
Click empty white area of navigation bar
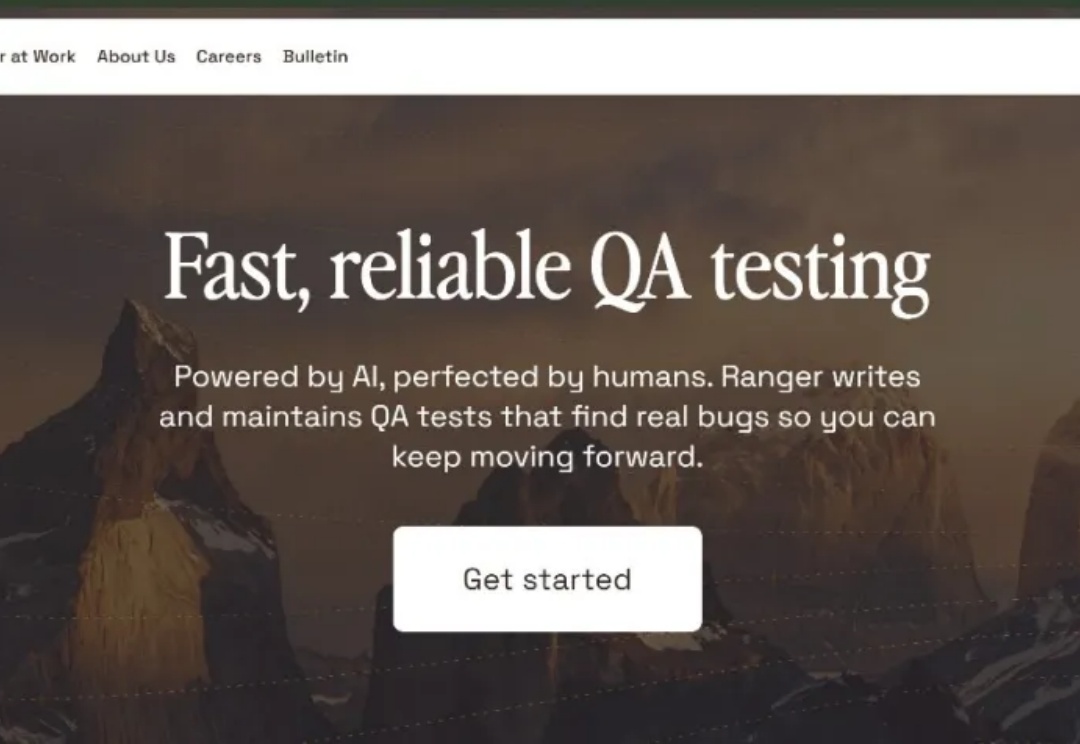[x=700, y=57]
